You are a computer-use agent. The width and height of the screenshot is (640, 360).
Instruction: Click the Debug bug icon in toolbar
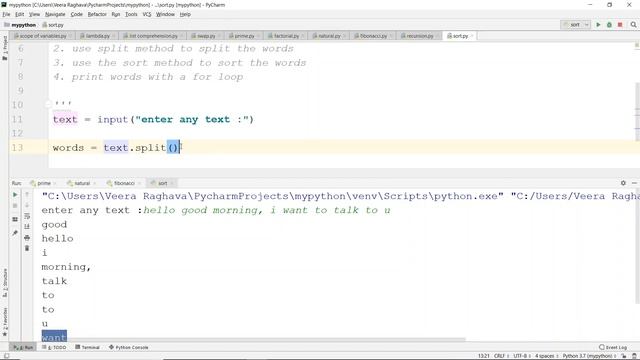click(x=609, y=25)
